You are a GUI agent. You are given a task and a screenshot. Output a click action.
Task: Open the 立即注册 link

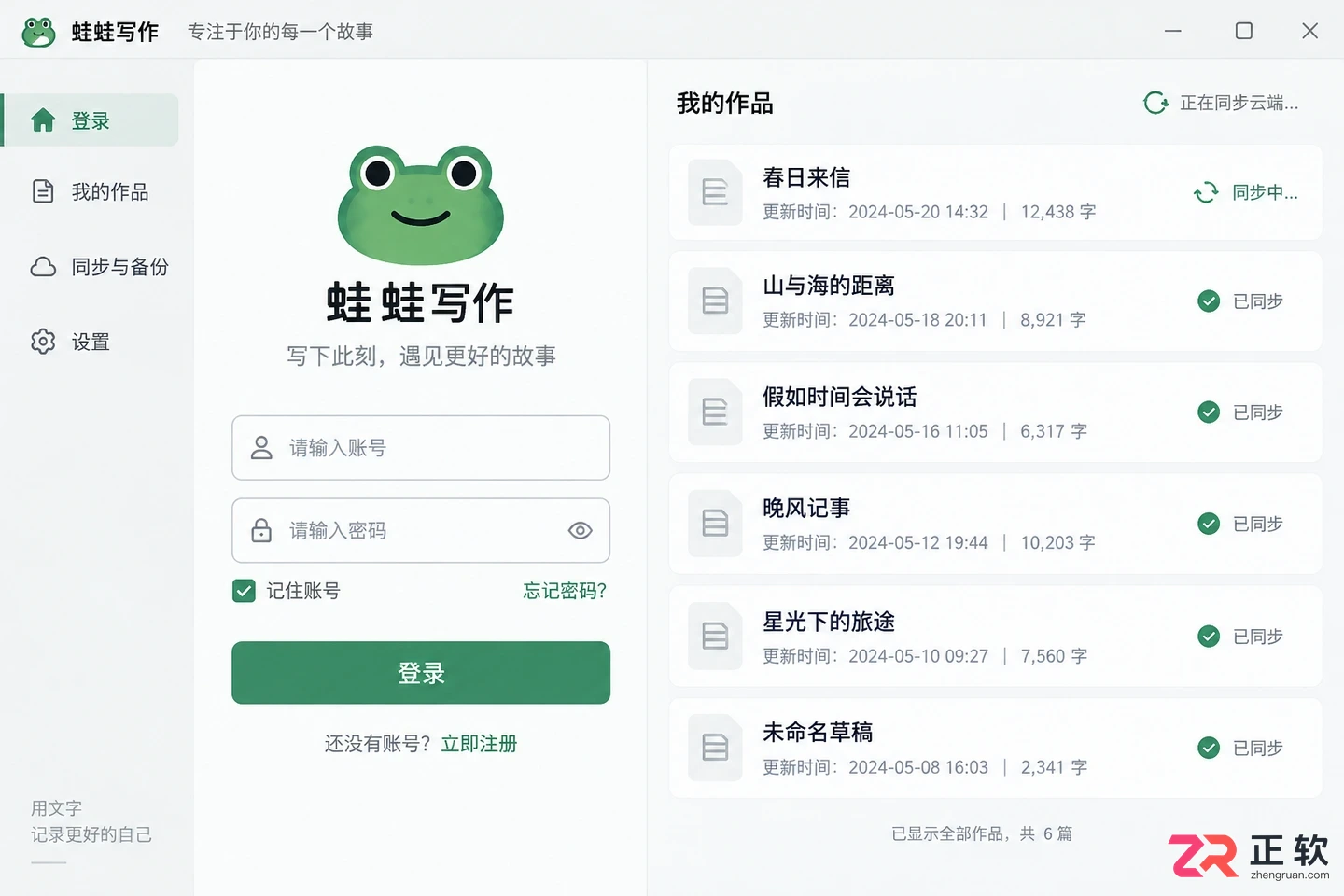pos(479,744)
